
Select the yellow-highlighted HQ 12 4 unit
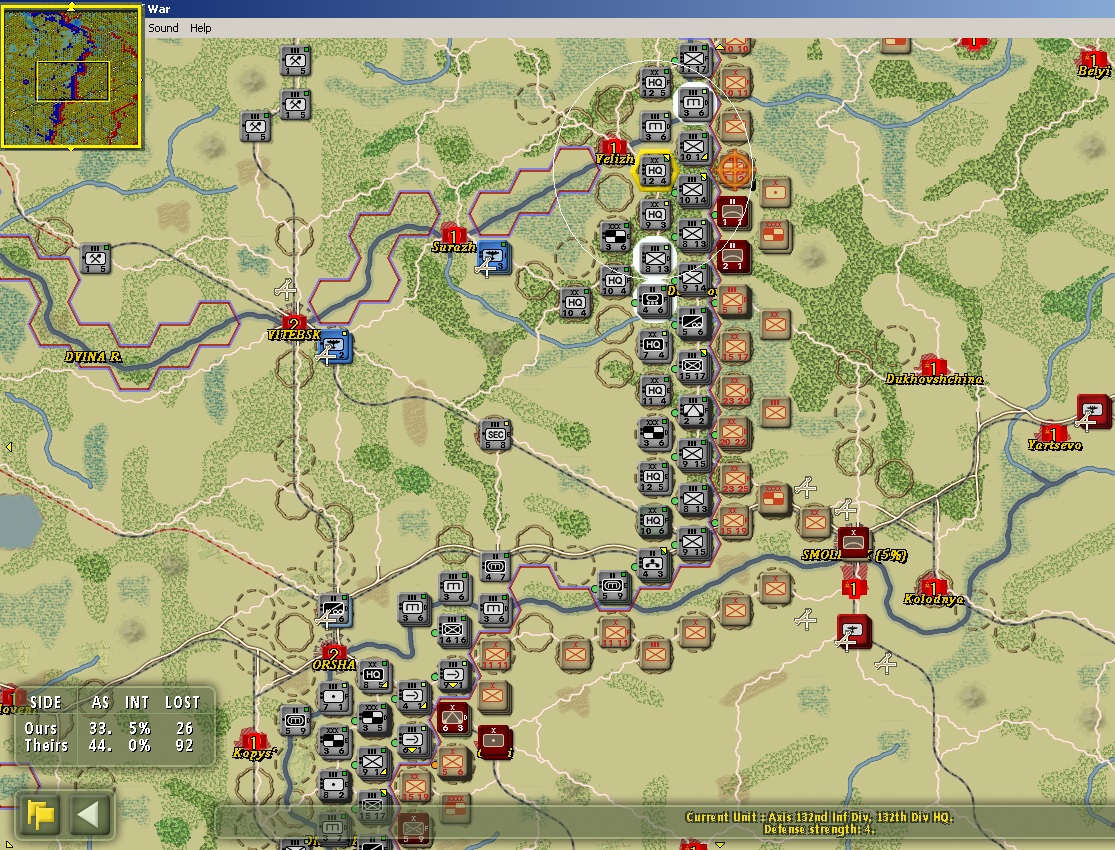tap(654, 171)
